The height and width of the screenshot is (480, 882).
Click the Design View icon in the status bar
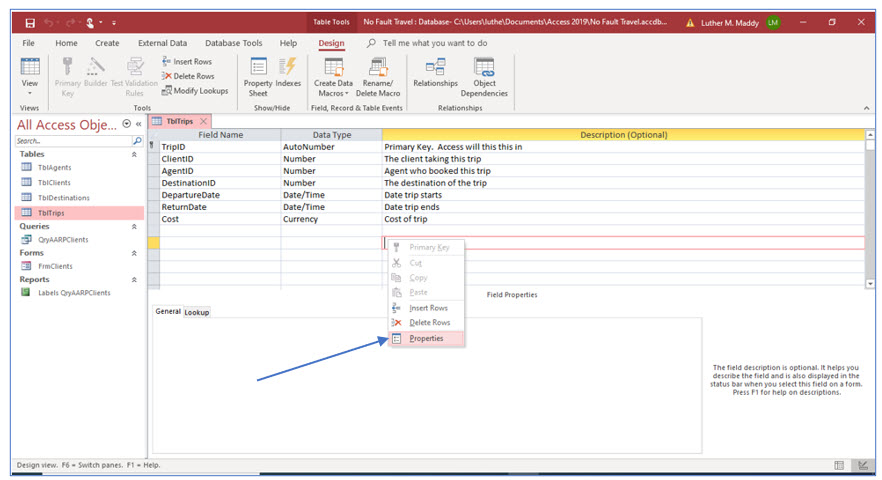(x=862, y=465)
